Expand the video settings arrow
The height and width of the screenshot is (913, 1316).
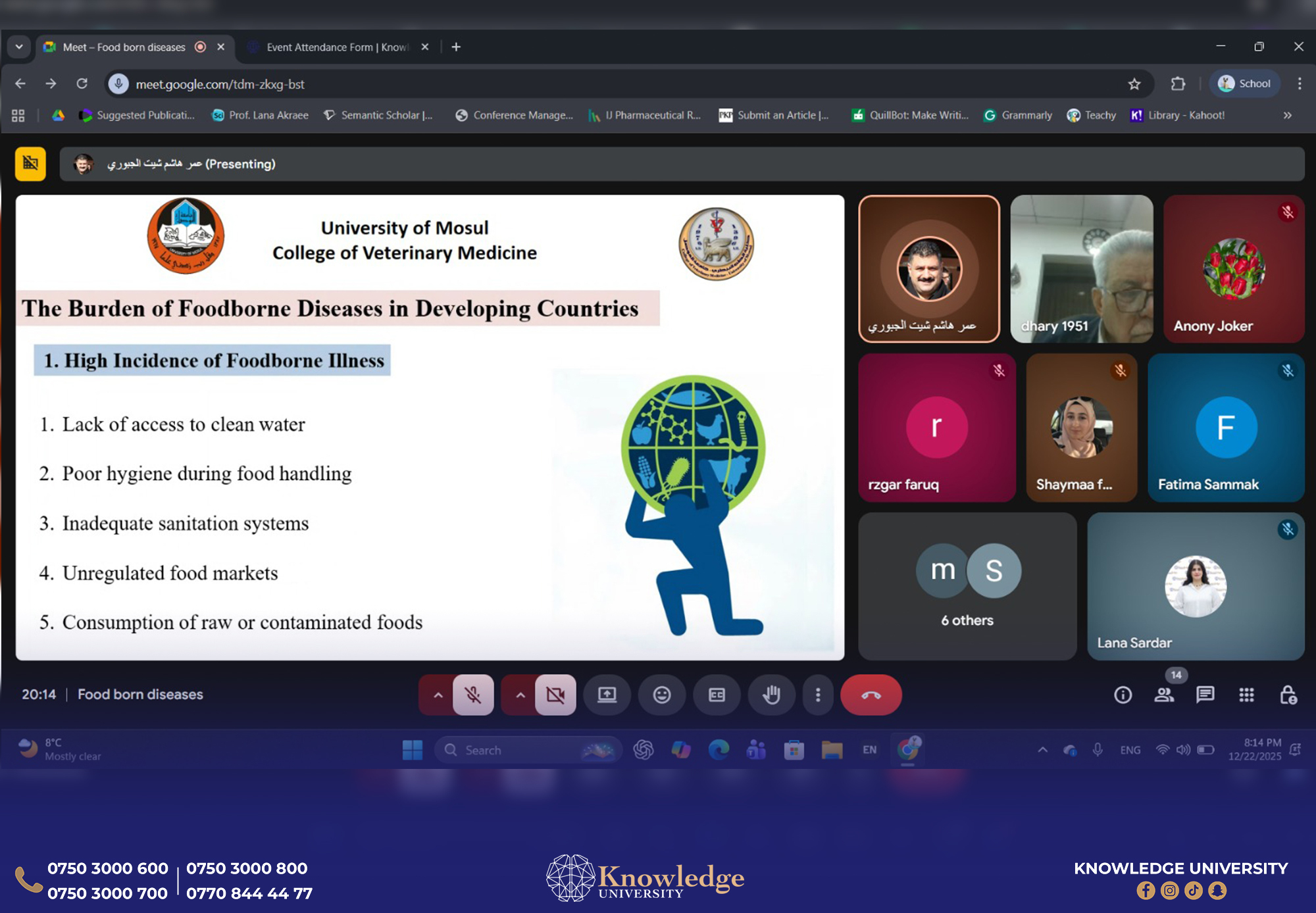click(520, 695)
